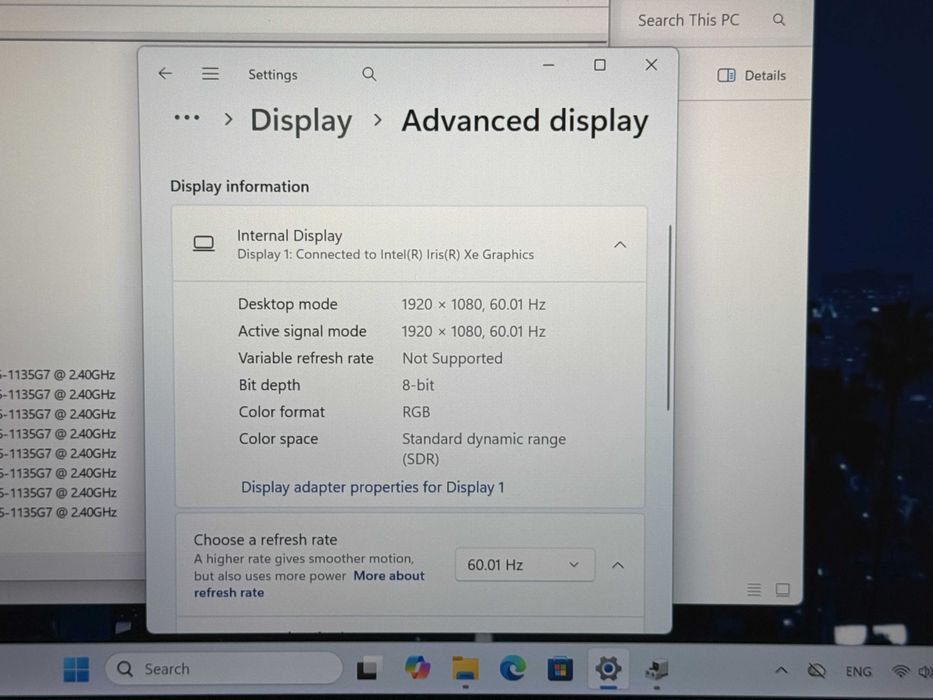Open Display adapter properties for Display 1
This screenshot has width=933, height=700.
tap(372, 488)
